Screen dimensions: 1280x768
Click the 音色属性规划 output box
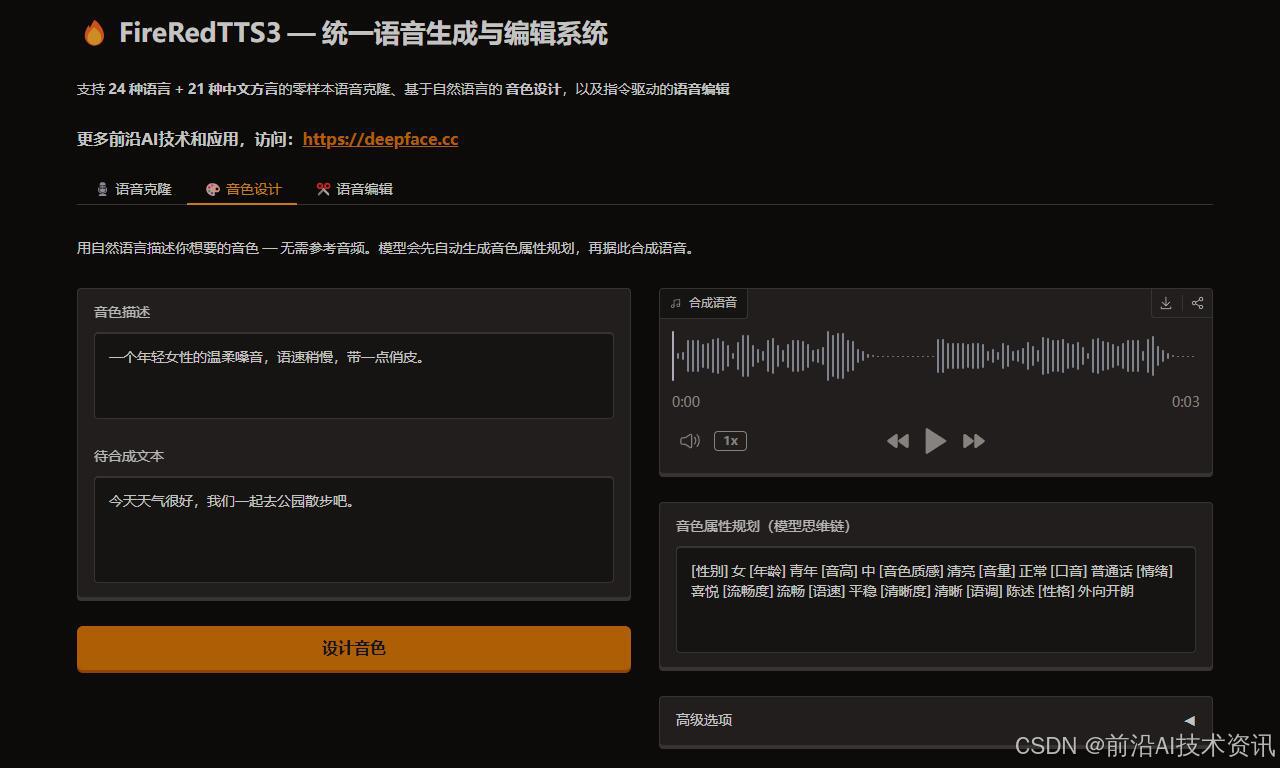(x=936, y=599)
